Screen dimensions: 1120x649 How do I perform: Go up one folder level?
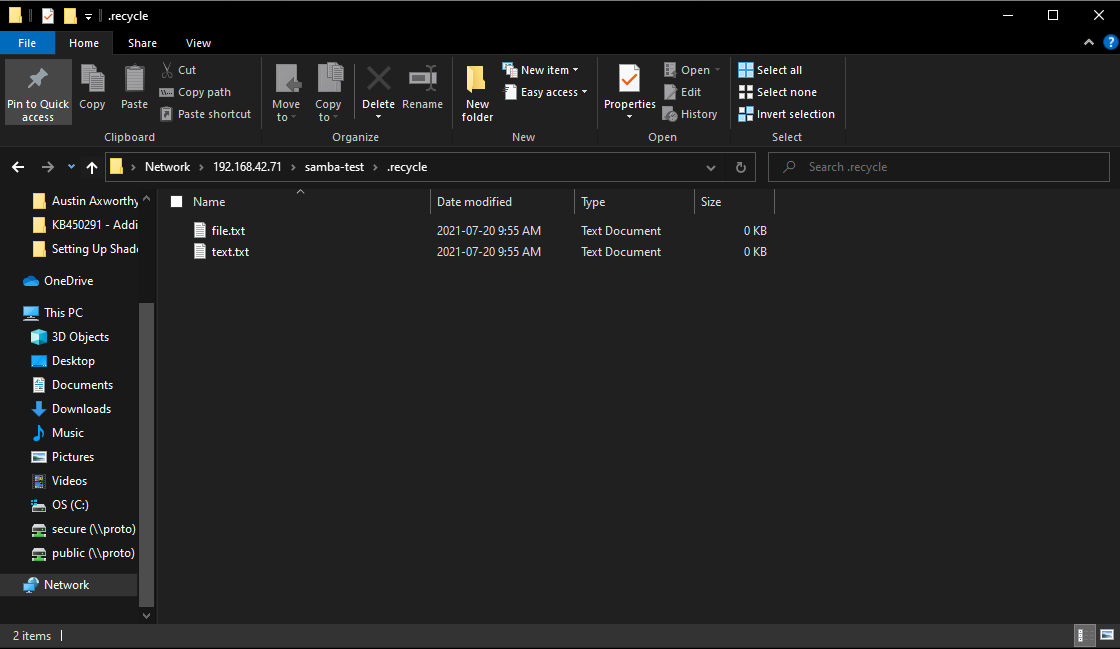91,167
